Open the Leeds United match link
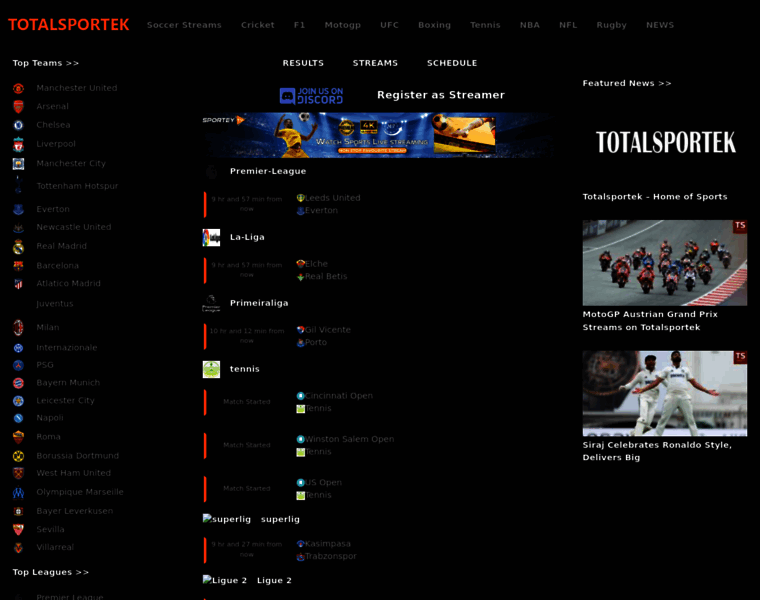The height and width of the screenshot is (600, 760). click(333, 198)
